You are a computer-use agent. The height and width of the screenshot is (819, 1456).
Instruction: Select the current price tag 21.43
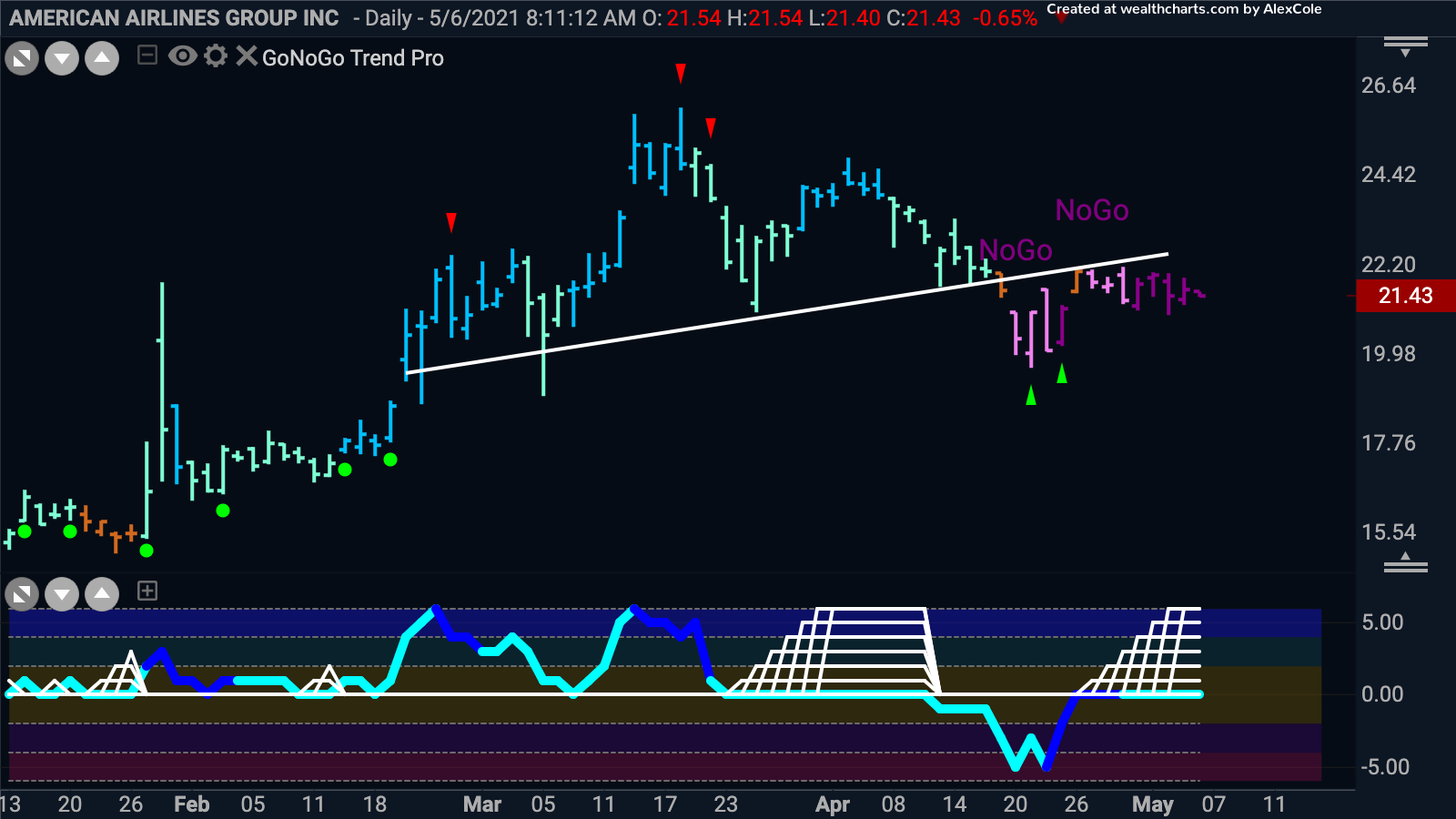coord(1406,296)
